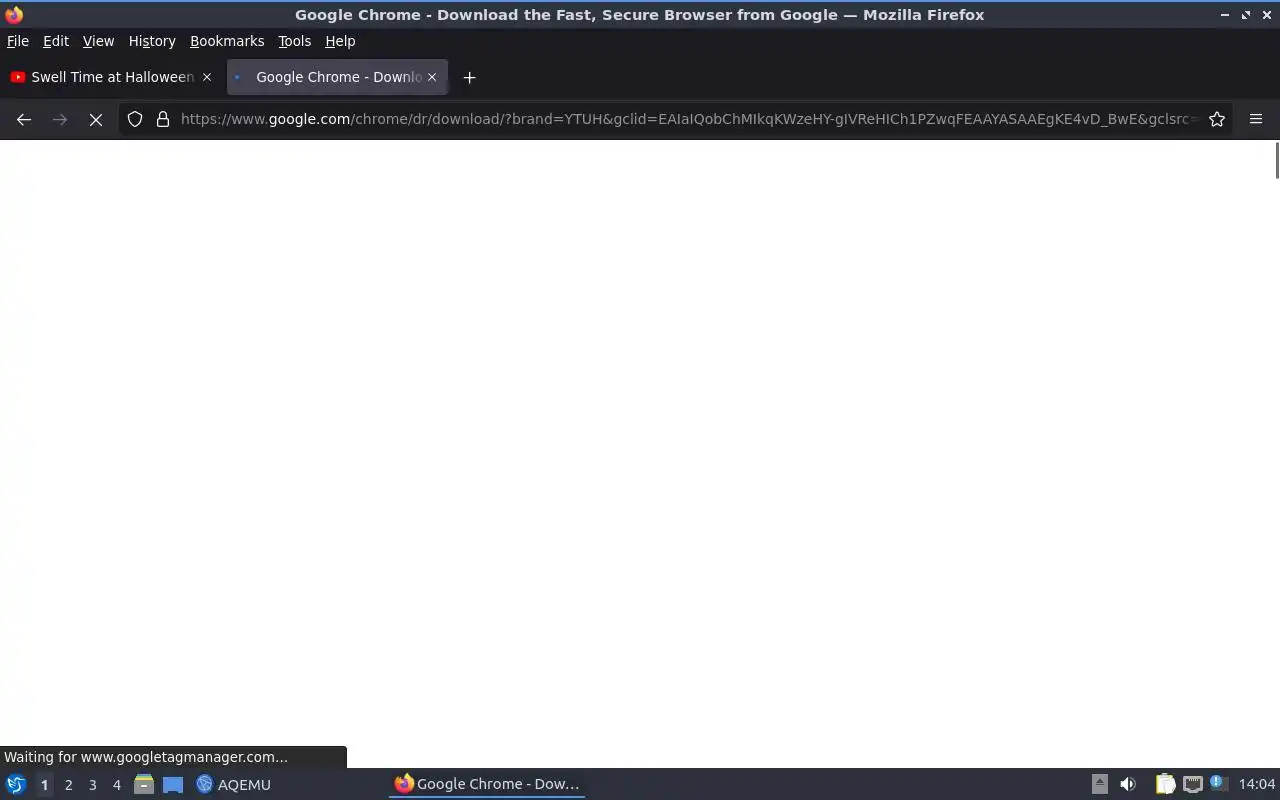Open the View menu

(x=98, y=41)
